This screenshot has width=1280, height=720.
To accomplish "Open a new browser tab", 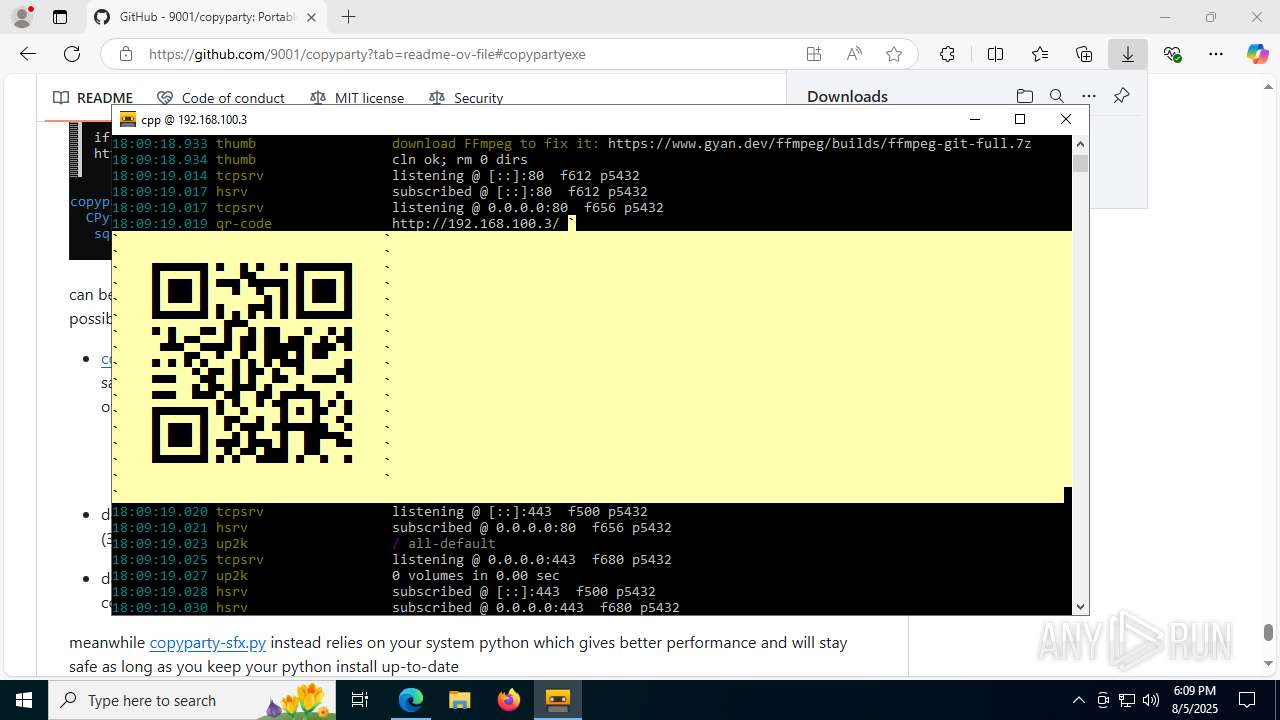I will [348, 17].
